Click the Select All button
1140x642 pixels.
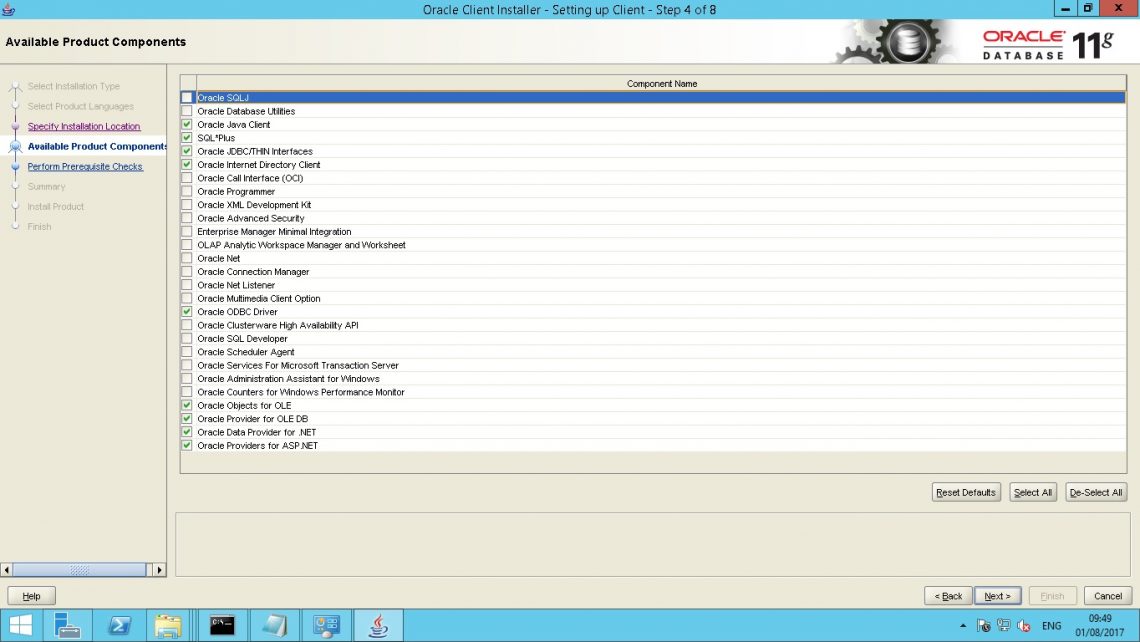point(1032,492)
